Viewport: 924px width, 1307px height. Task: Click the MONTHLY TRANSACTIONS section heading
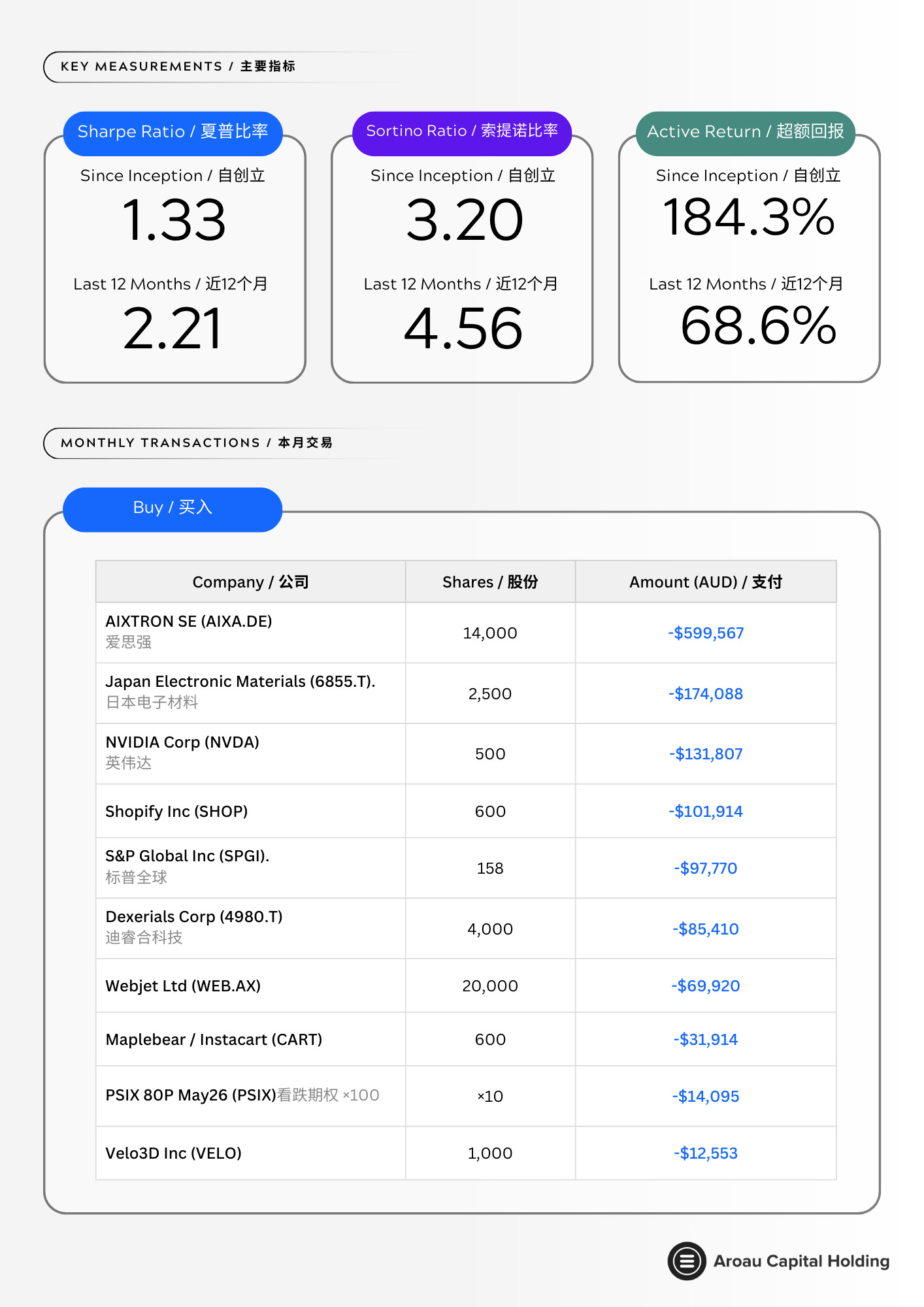pyautogui.click(x=197, y=443)
